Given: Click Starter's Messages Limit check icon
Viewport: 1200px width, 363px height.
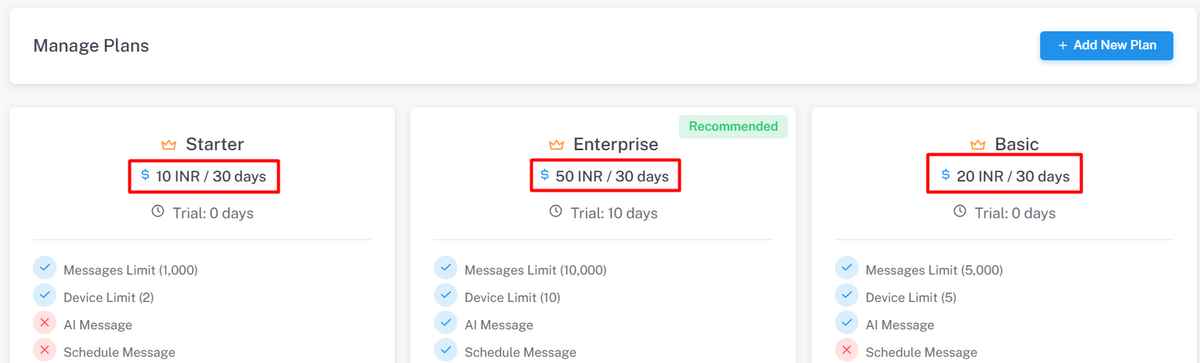Looking at the screenshot, I should tap(44, 268).
